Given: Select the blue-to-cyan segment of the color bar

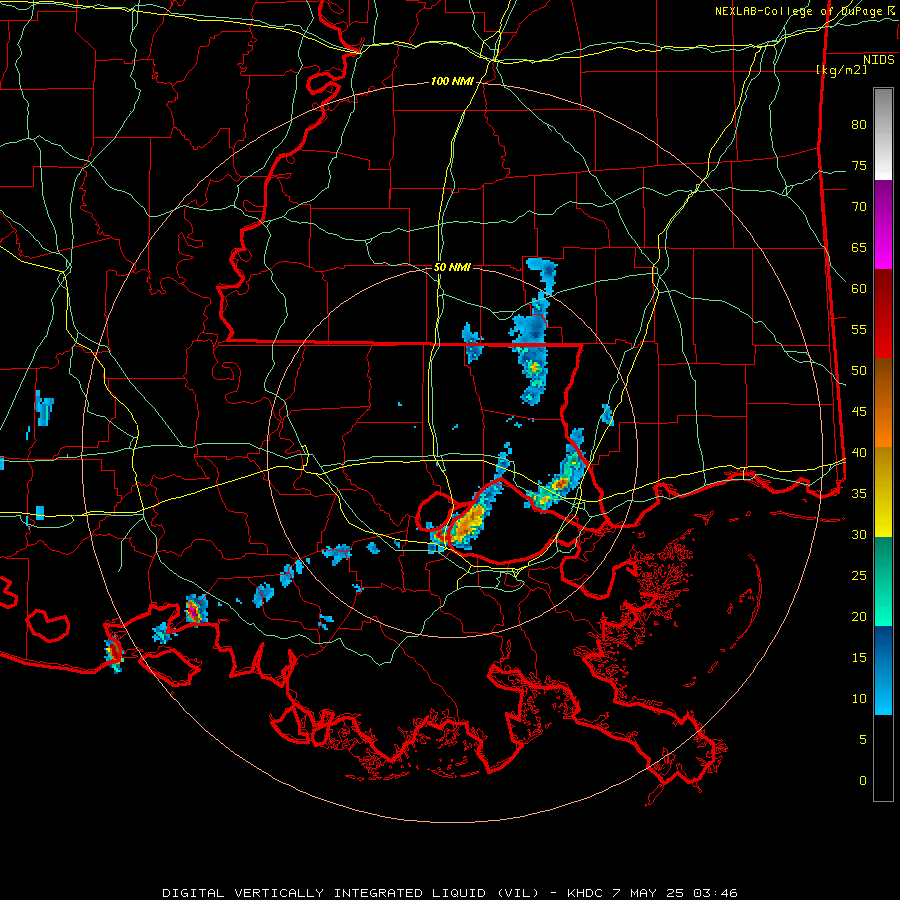Looking at the screenshot, I should click(x=883, y=670).
